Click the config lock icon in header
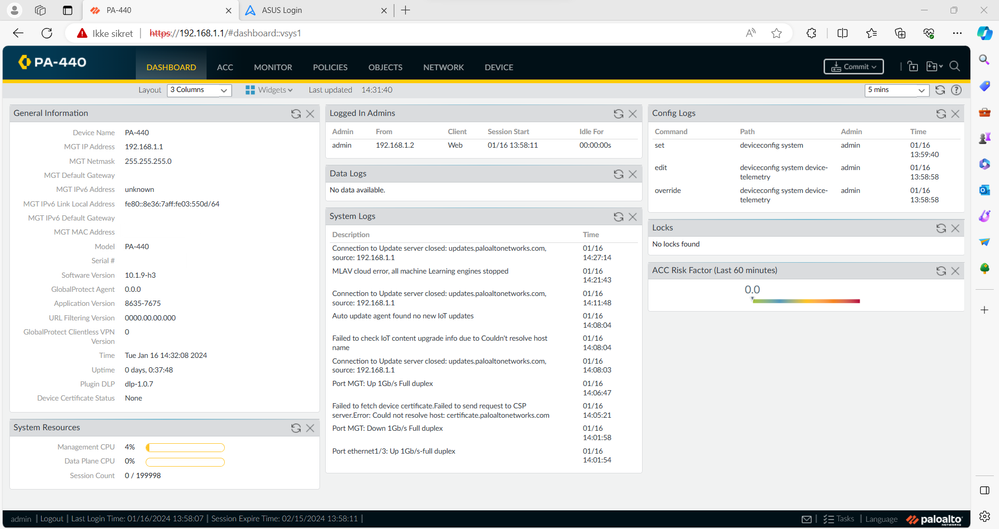Viewport: 999px width, 529px height. pyautogui.click(x=912, y=67)
